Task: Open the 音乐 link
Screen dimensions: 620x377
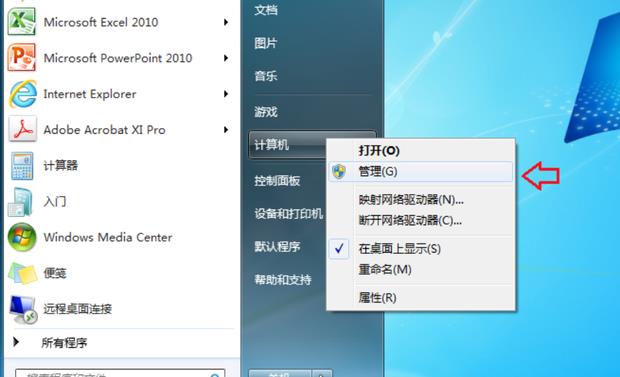Action: (x=266, y=76)
